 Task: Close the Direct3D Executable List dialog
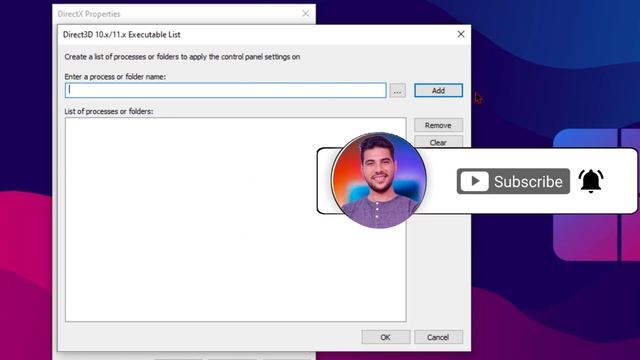(461, 34)
